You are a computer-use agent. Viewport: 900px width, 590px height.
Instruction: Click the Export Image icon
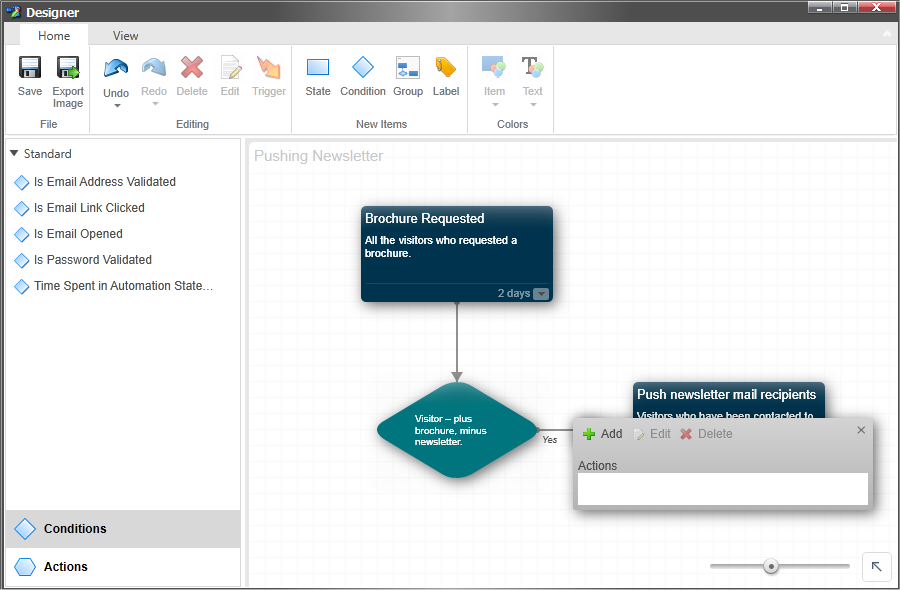pyautogui.click(x=68, y=68)
